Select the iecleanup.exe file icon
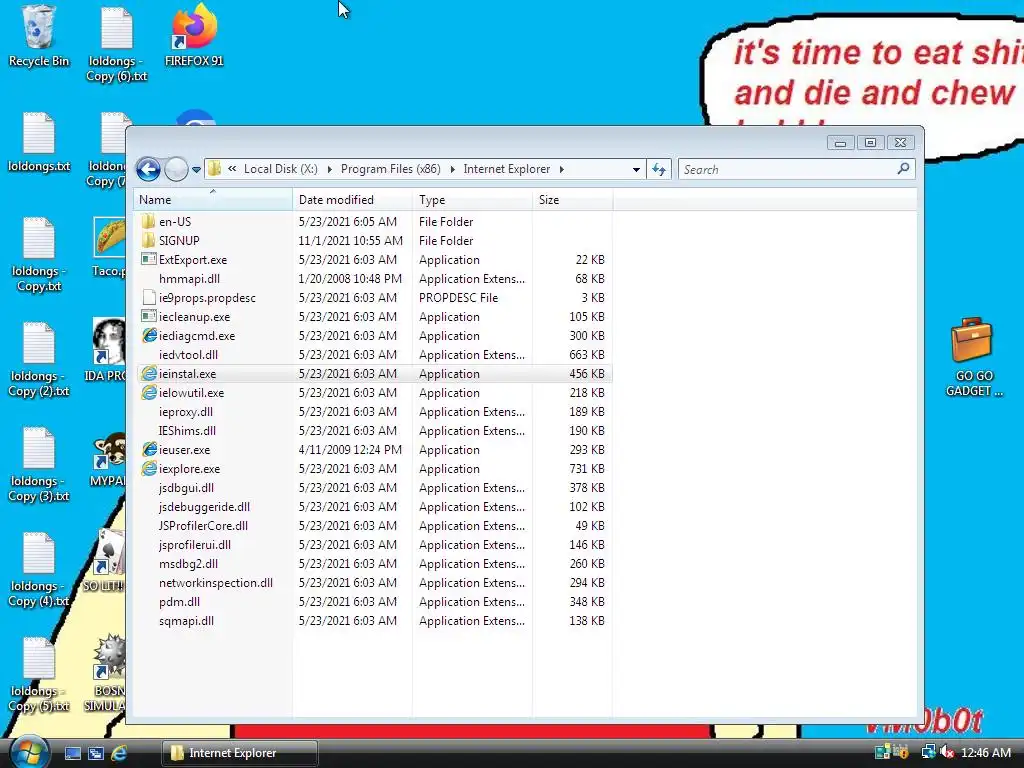The image size is (1024, 768). (x=149, y=316)
